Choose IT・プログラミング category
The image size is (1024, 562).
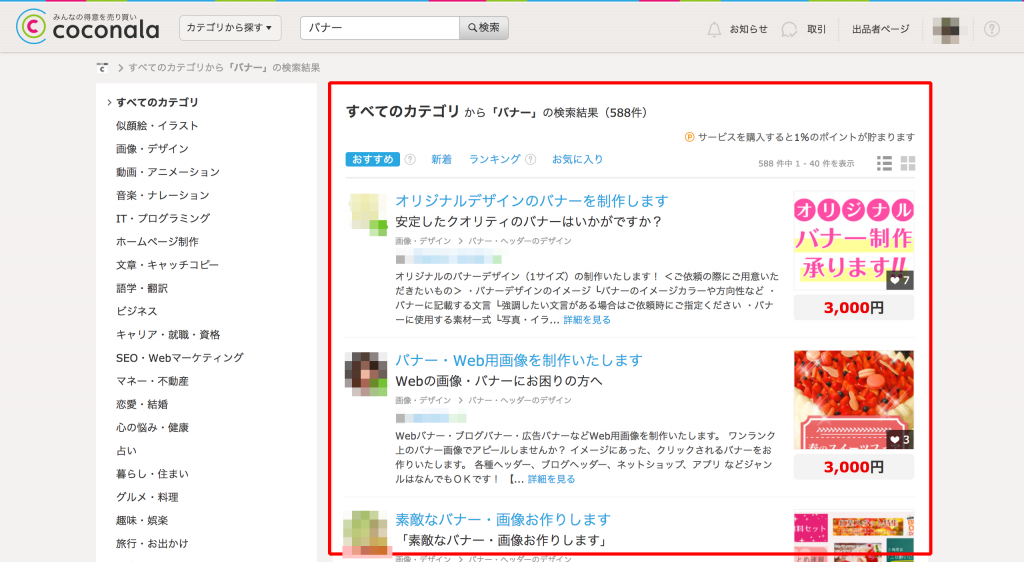point(163,219)
